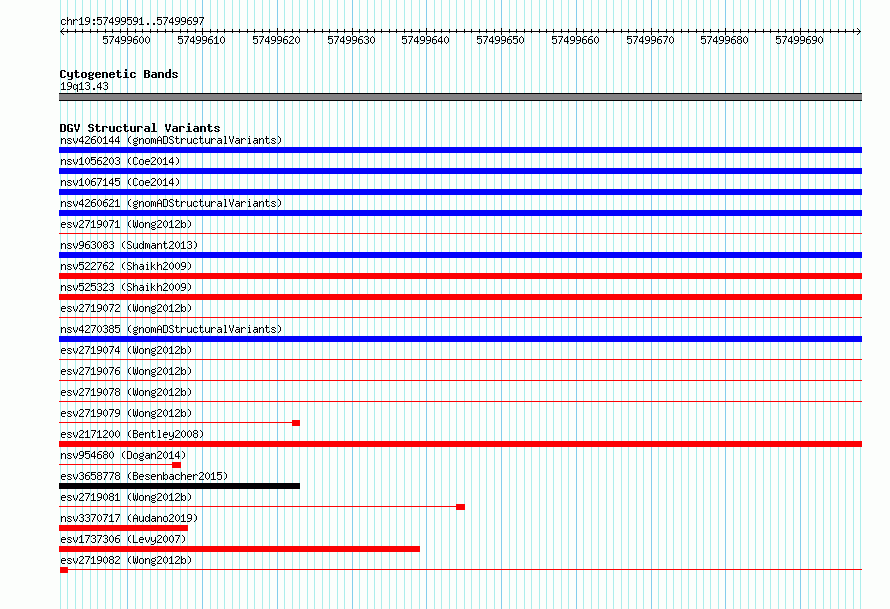The width and height of the screenshot is (890, 609).
Task: Open the nsv1067145 (Coe2014) variant label
Action: (x=120, y=182)
